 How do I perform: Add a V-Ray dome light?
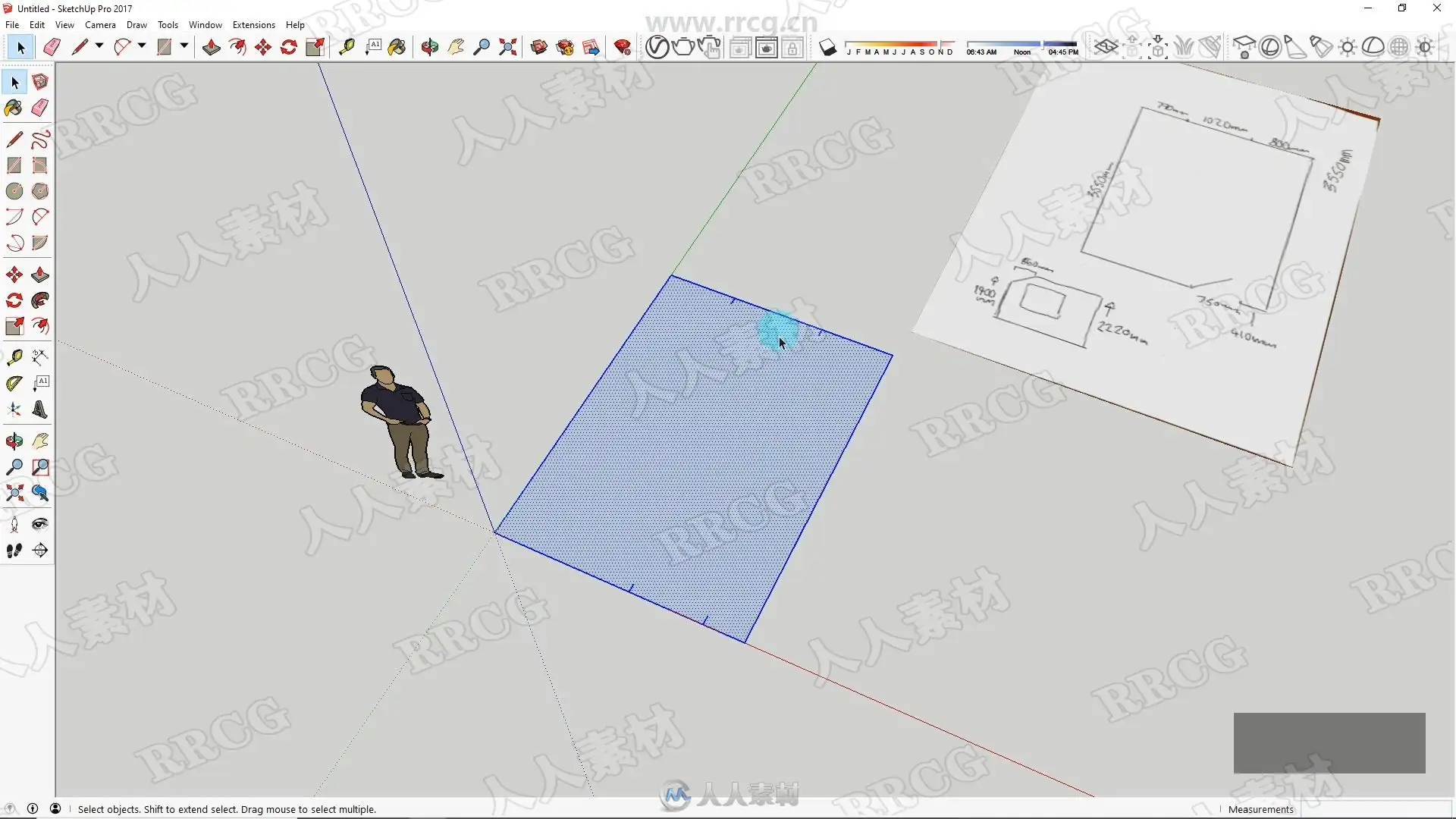tap(1373, 47)
